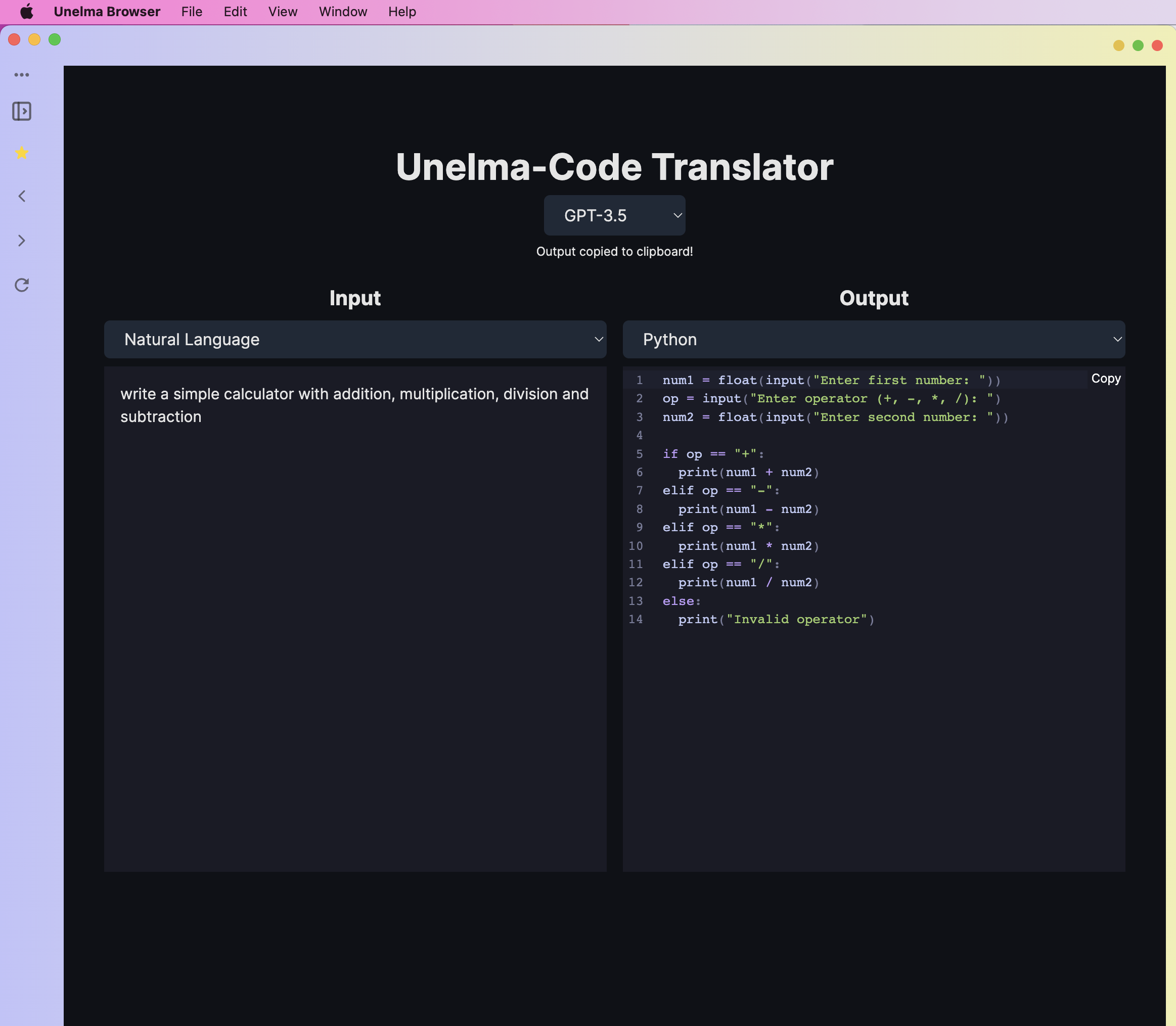The image size is (1176, 1026).
Task: Expand the Python output language dropdown
Action: tap(873, 340)
